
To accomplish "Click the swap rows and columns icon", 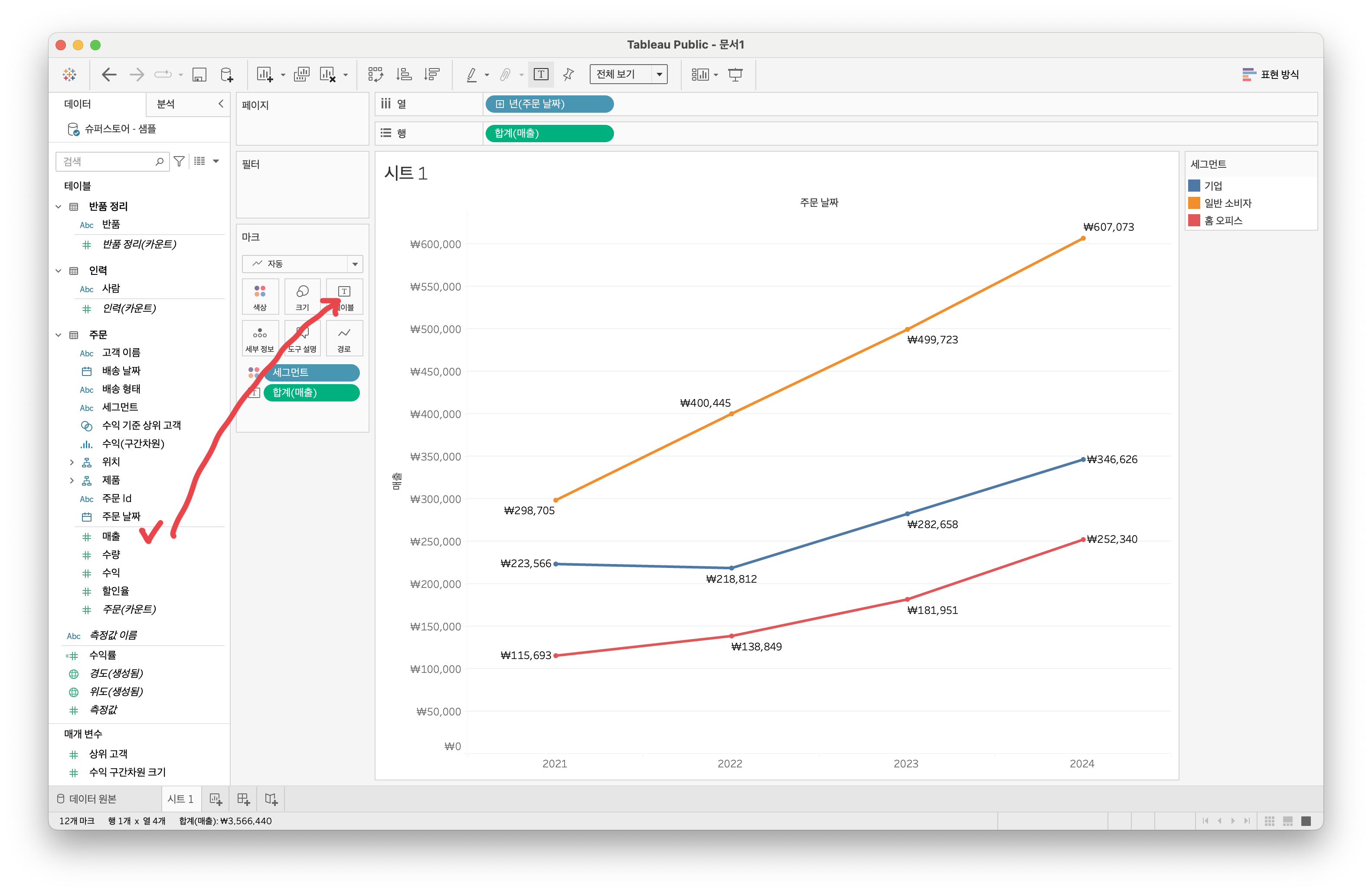I will pos(375,75).
